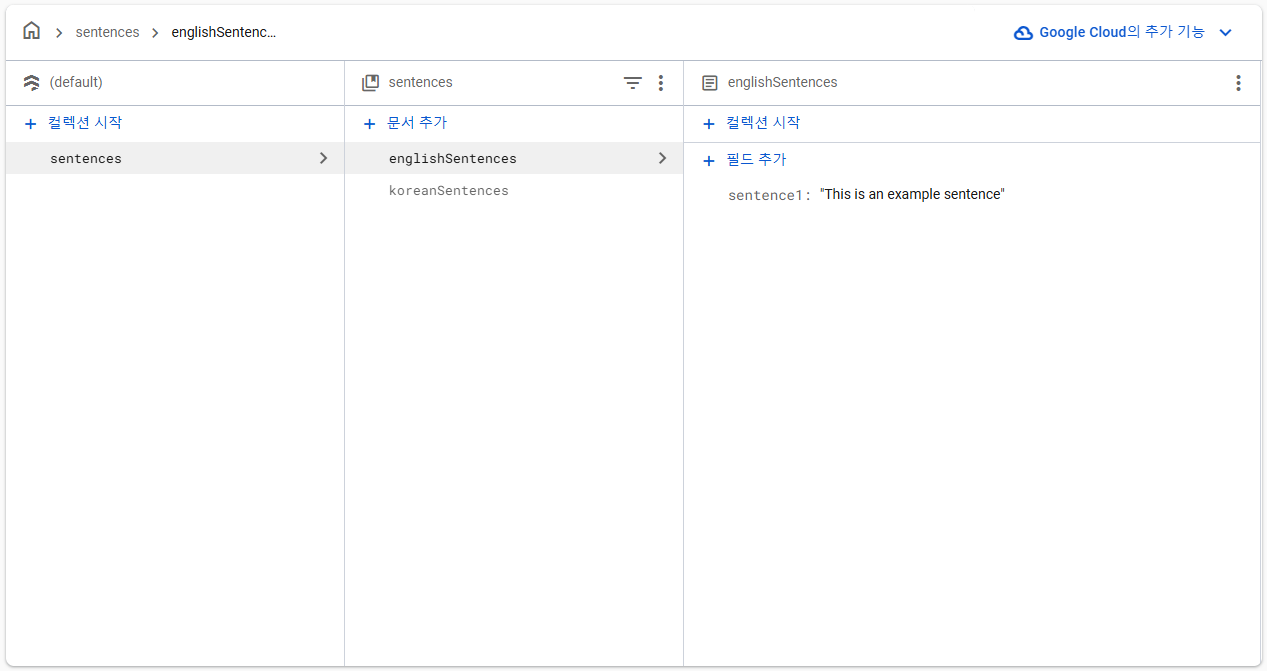Select the sentences collection row

click(175, 158)
